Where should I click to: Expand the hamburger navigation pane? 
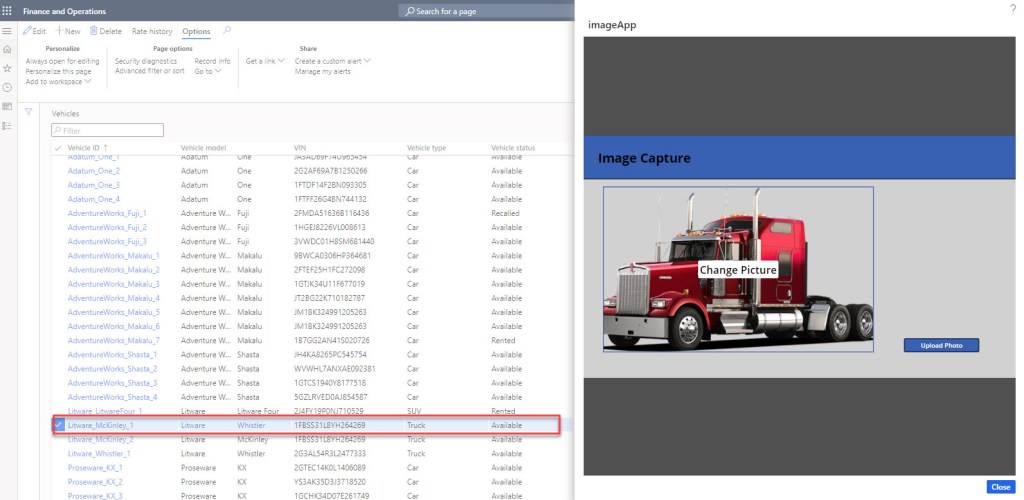[8, 31]
